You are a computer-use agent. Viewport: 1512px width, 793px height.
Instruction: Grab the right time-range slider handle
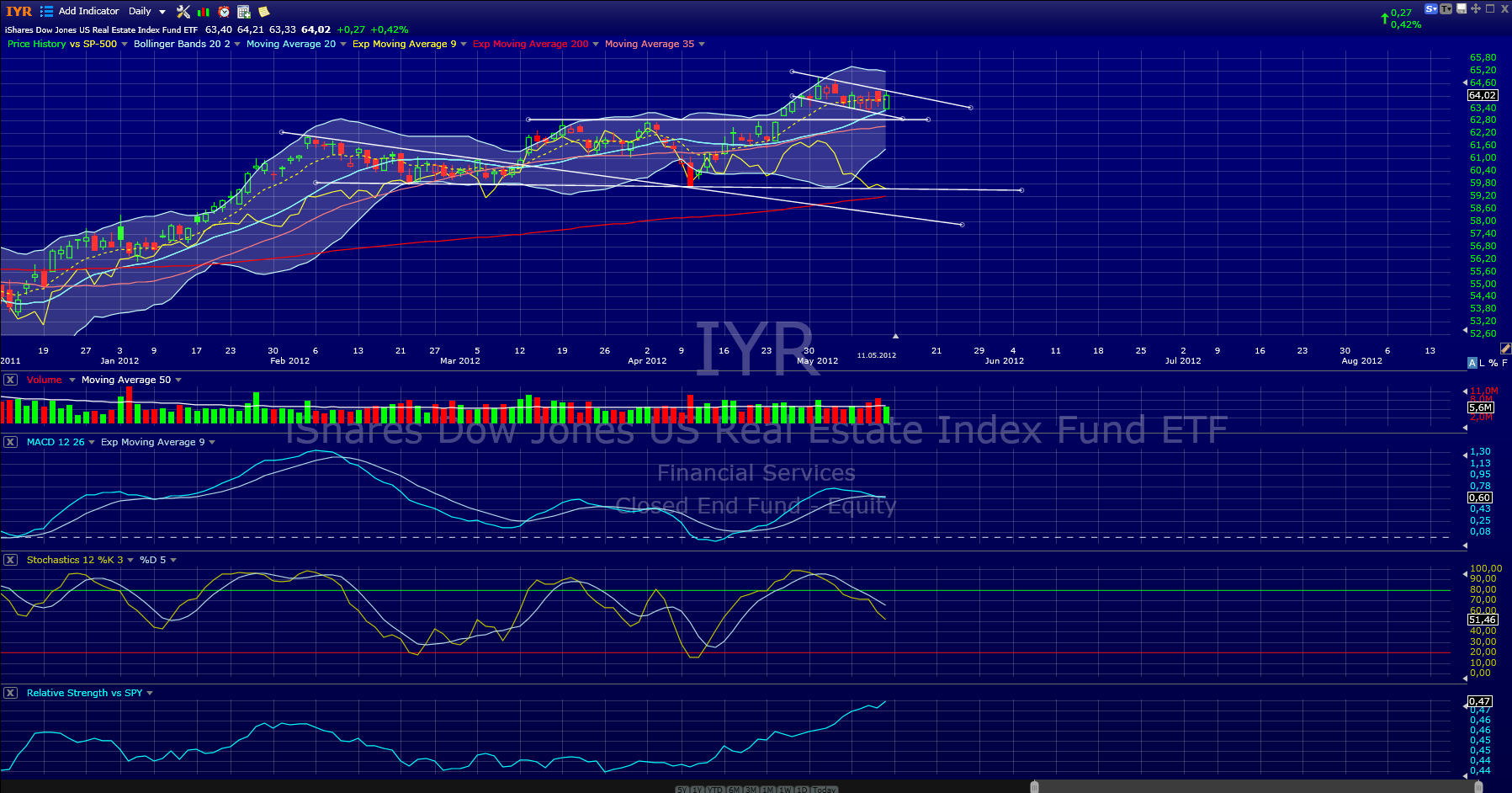[1478, 787]
